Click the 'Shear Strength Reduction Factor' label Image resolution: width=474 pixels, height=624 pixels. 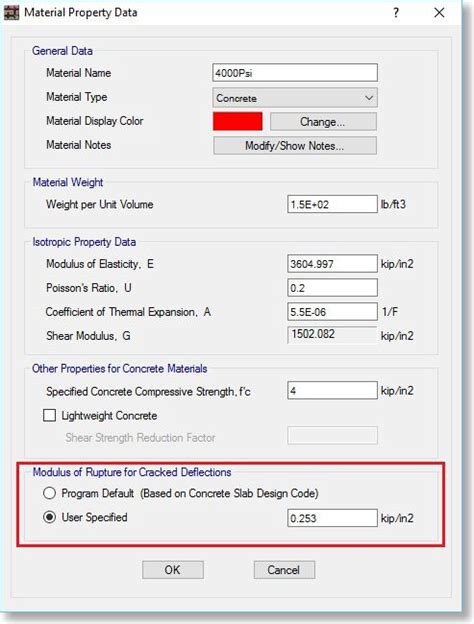coord(140,438)
